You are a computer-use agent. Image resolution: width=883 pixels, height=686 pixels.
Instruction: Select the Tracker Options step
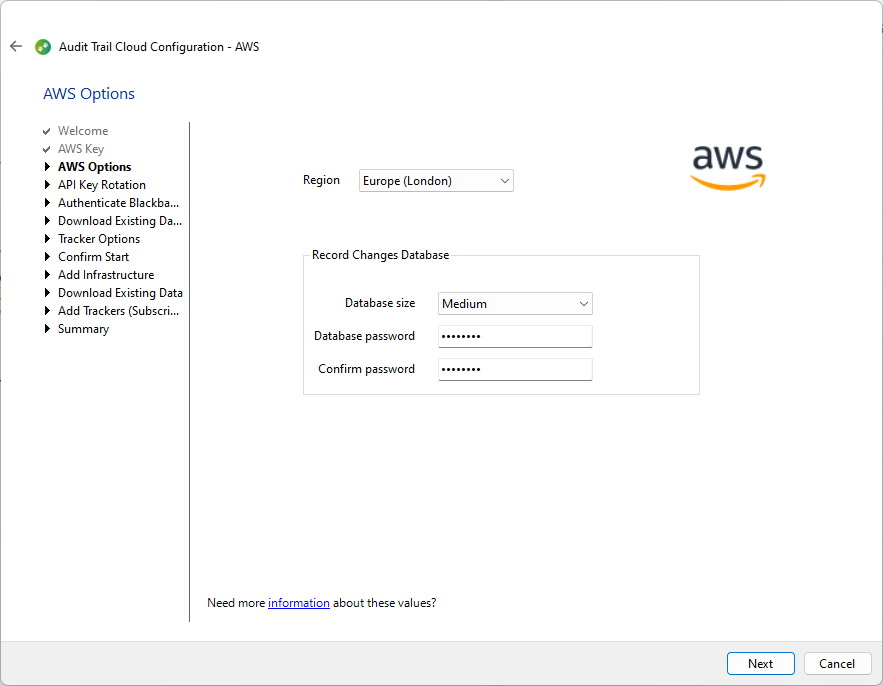click(99, 239)
